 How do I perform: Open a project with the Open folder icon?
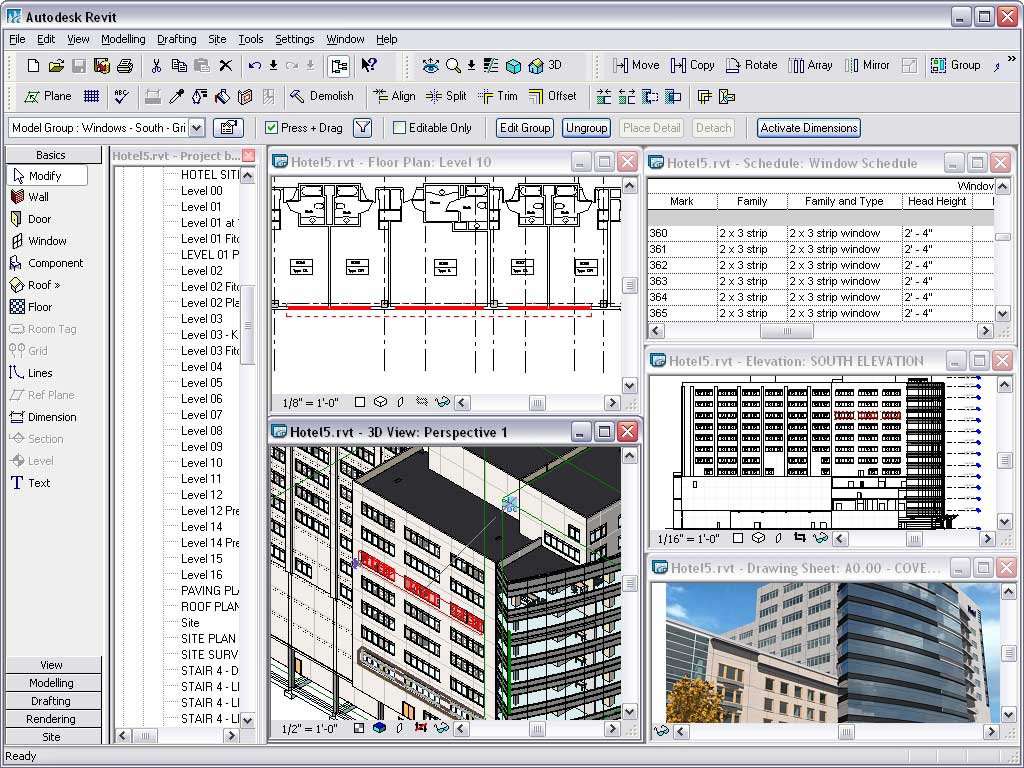56,65
